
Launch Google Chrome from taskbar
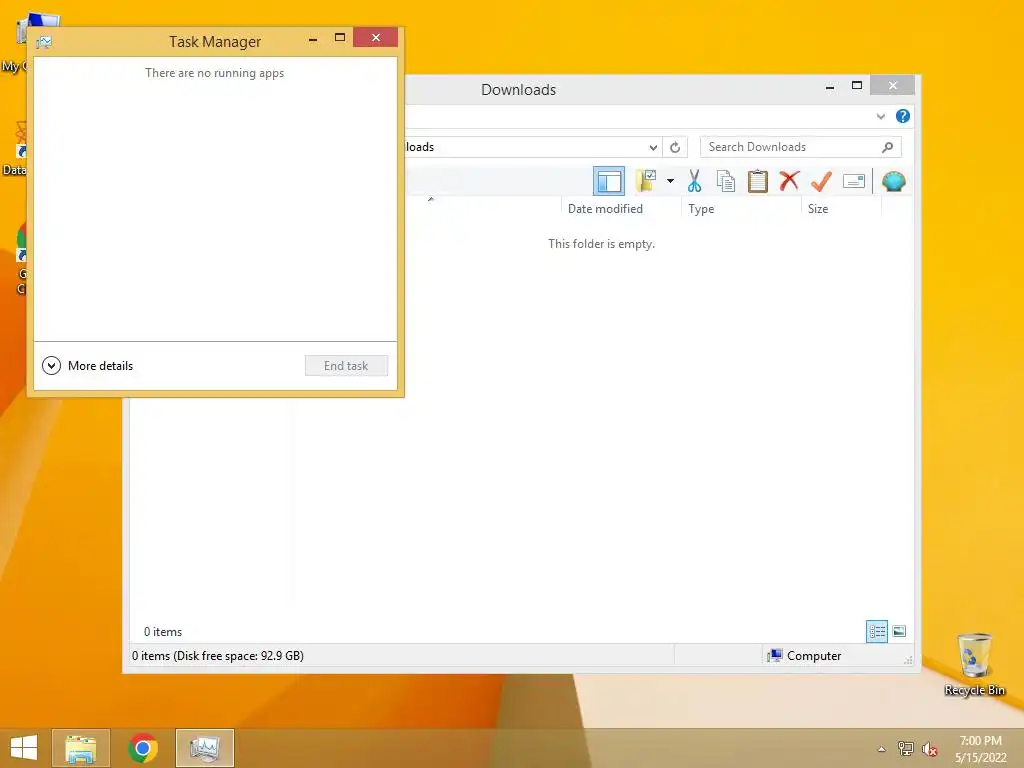[x=143, y=748]
